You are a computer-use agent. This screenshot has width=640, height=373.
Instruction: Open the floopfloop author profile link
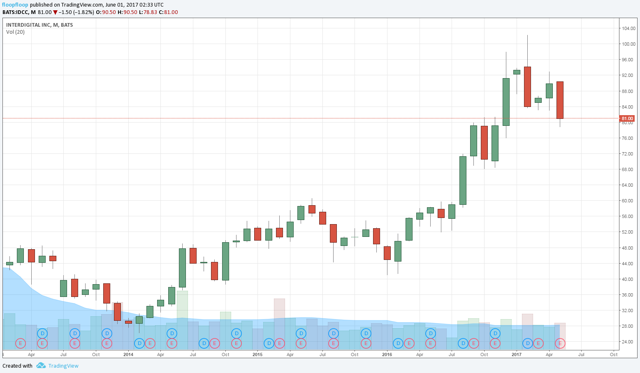point(15,5)
